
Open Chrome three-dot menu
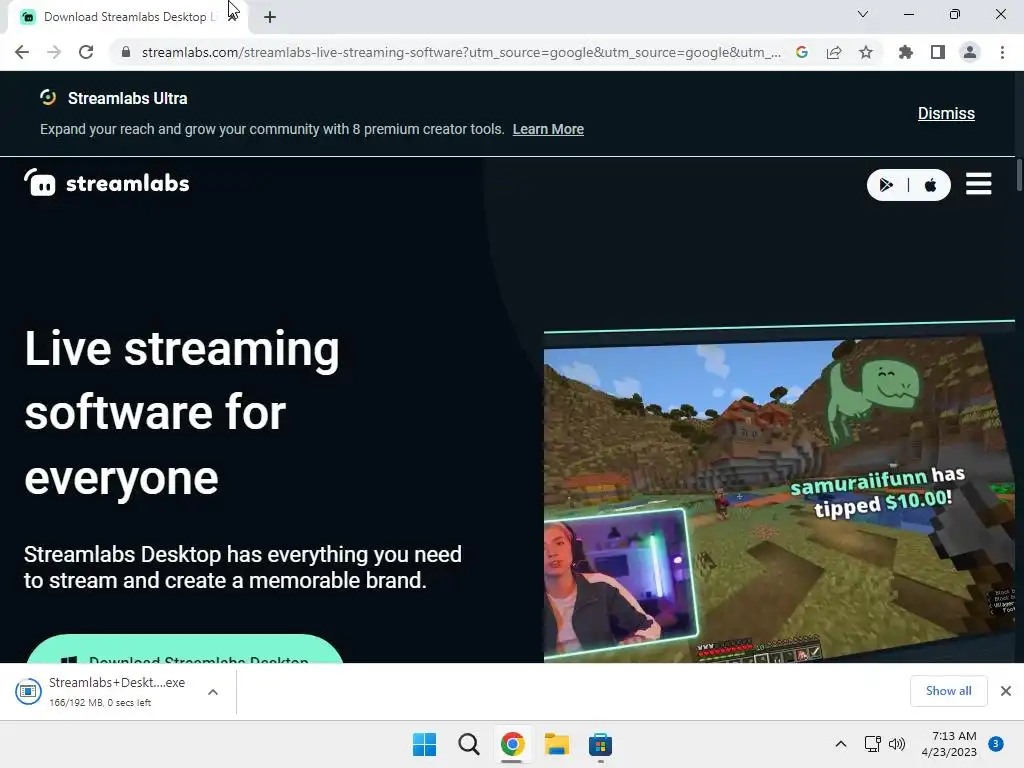coord(1002,52)
